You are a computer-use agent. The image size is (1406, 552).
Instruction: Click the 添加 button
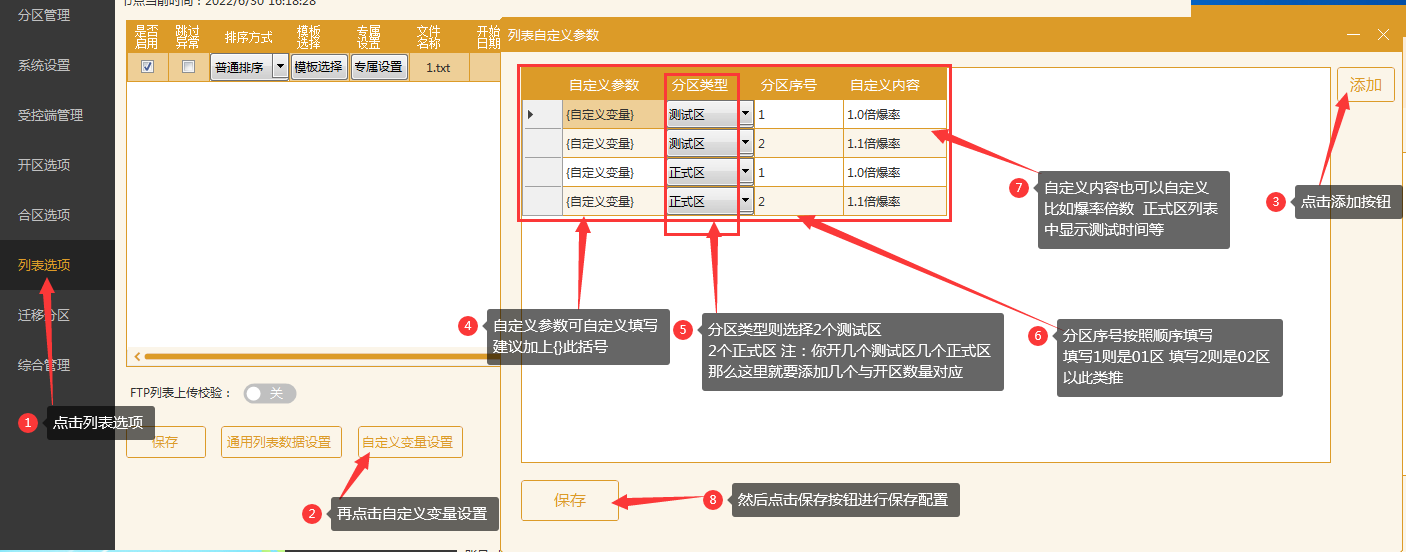pyautogui.click(x=1365, y=85)
